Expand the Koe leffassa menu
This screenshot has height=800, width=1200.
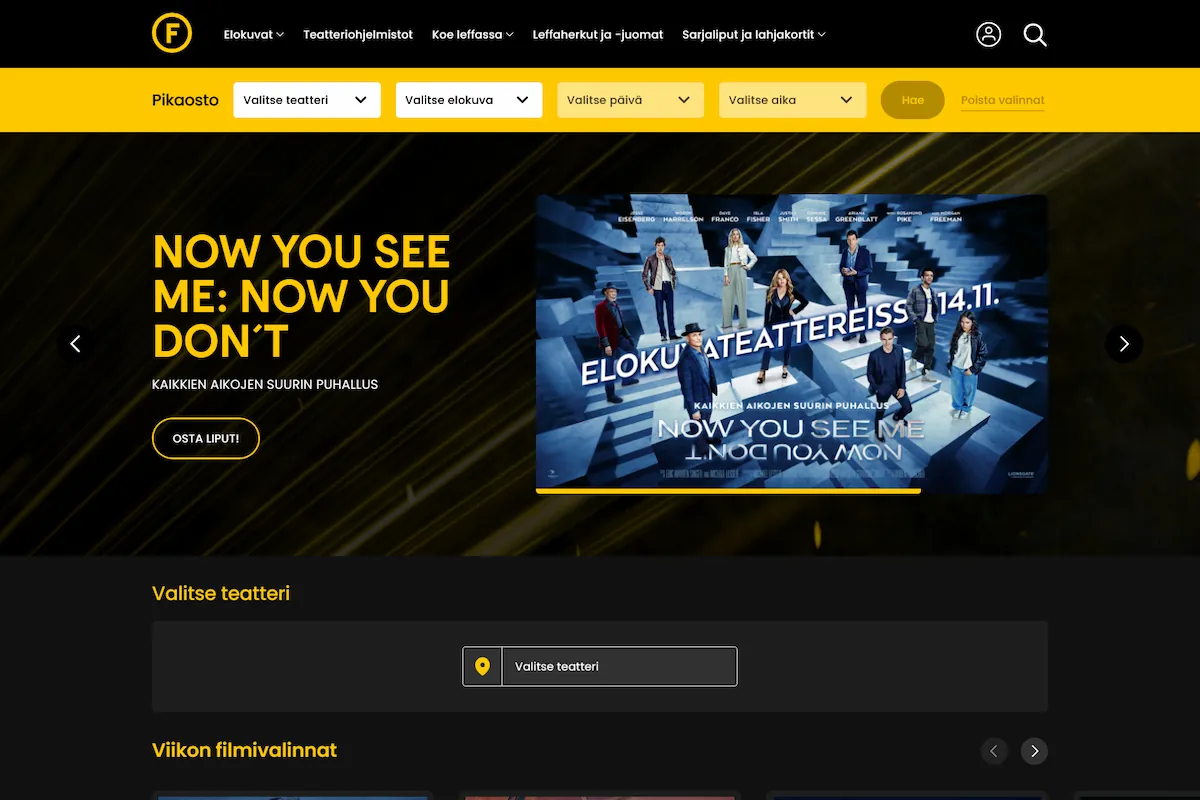coord(472,34)
